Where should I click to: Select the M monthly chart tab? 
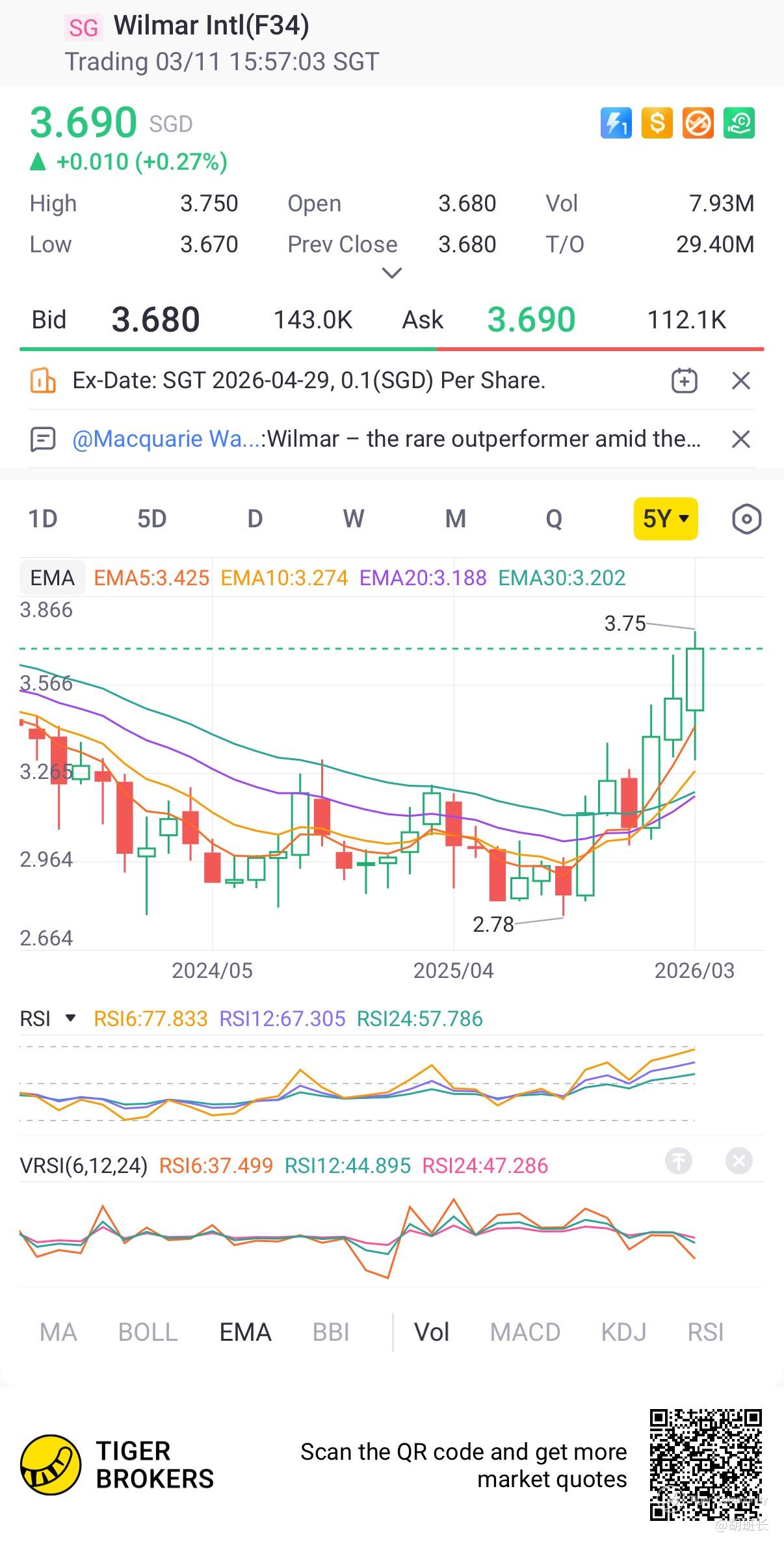click(x=456, y=519)
